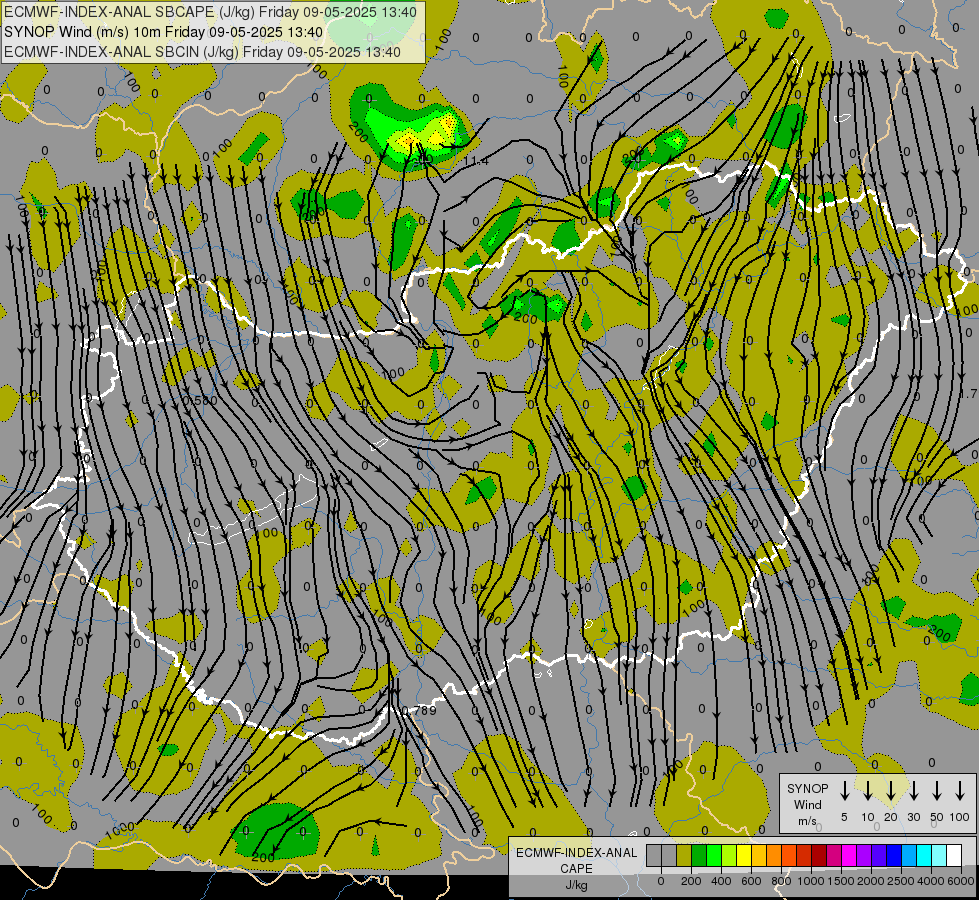Click the 0.789 value on the map
979x900 pixels.
pos(420,711)
